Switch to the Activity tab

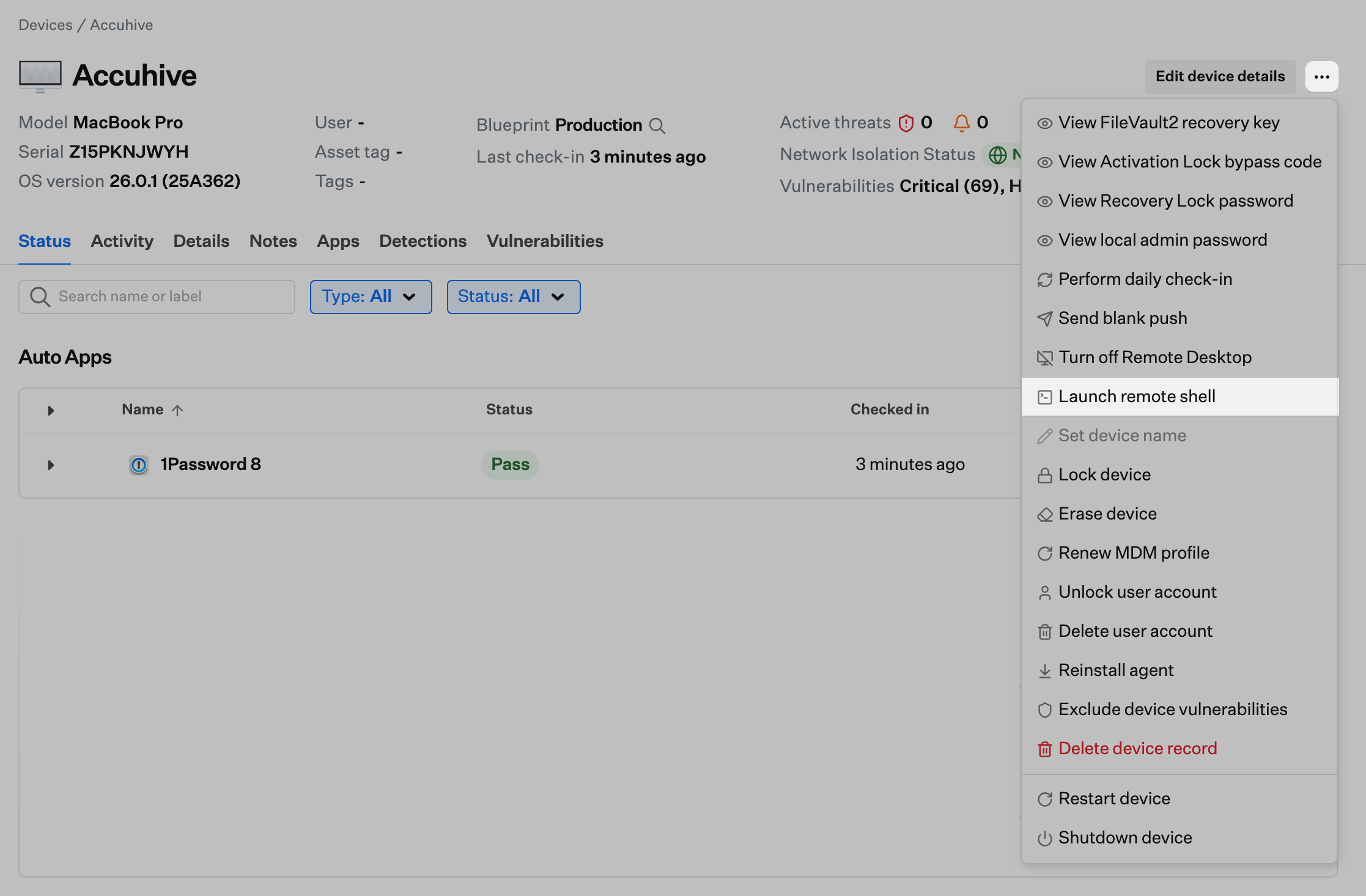click(x=122, y=241)
